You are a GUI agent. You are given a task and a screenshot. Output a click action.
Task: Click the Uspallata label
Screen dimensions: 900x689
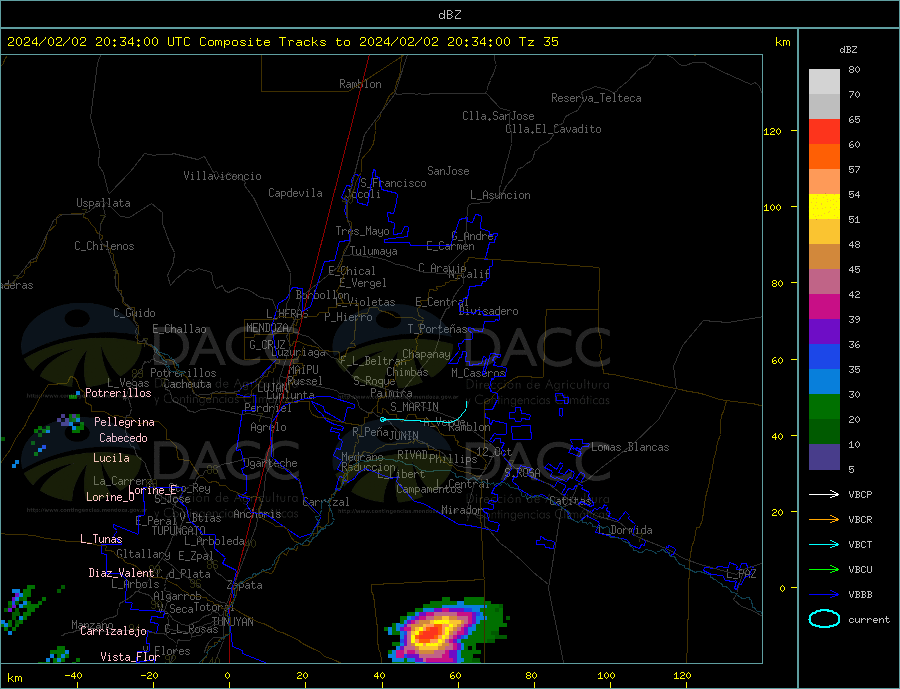click(x=103, y=203)
